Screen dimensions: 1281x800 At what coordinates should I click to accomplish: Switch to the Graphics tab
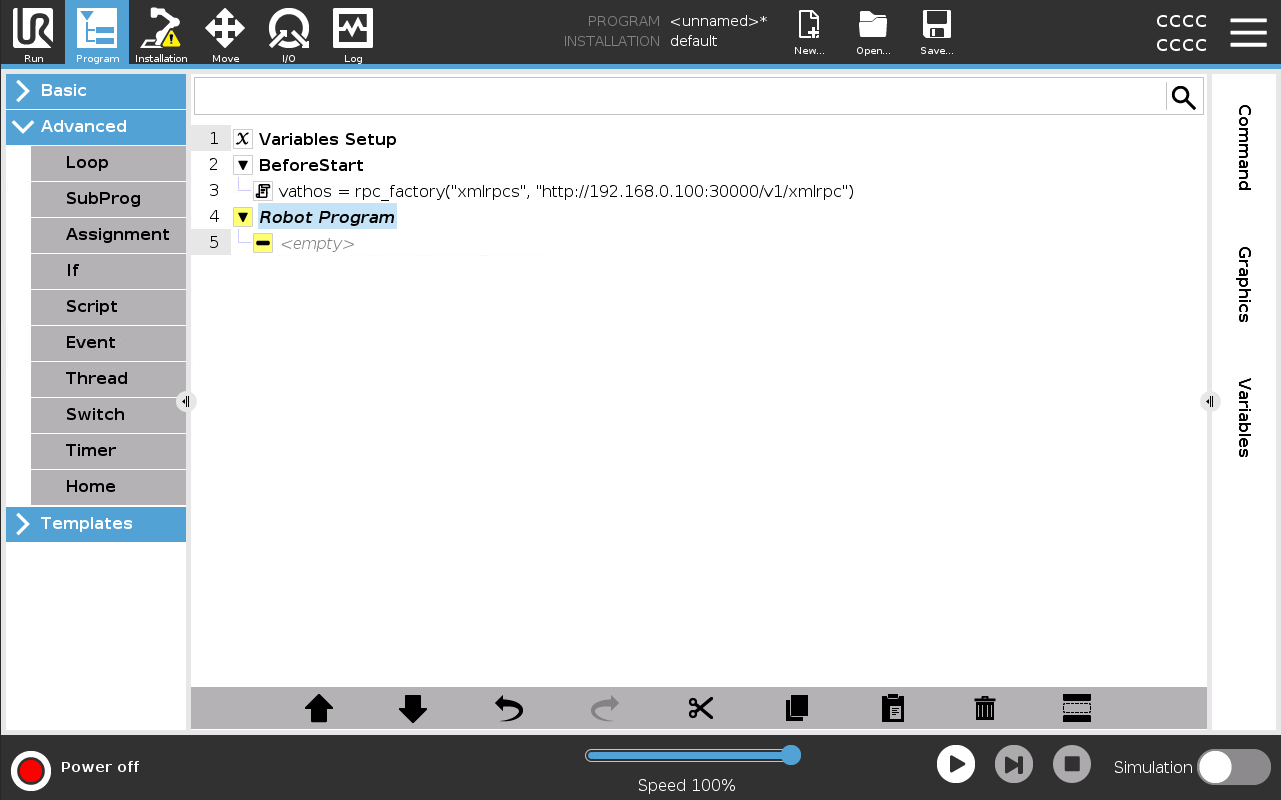[1243, 288]
